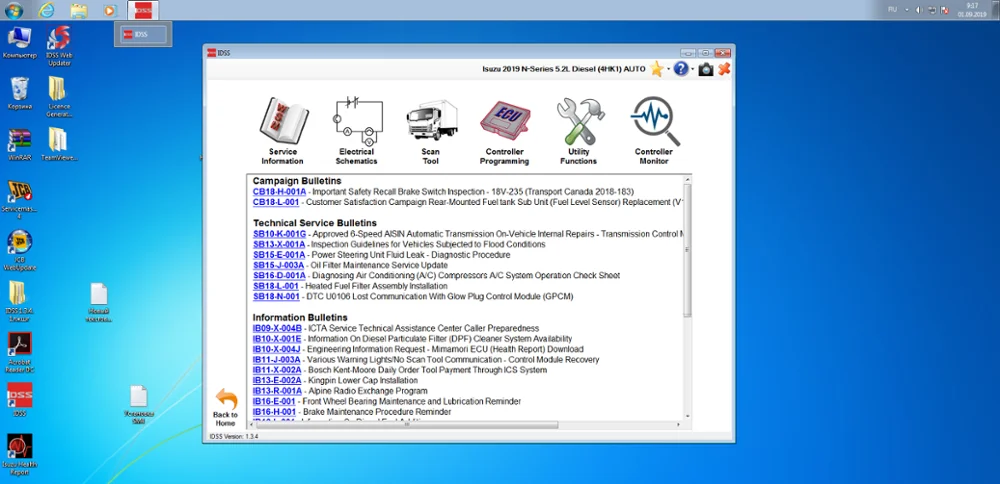Select the Recycle Bin desktop icon
1000x484 pixels.
(x=20, y=94)
